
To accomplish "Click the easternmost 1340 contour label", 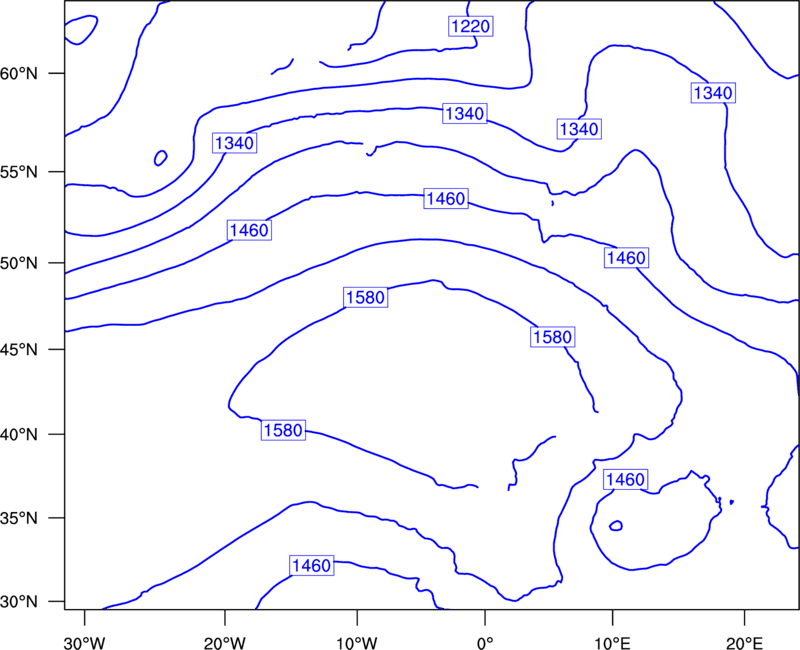I will click(713, 93).
